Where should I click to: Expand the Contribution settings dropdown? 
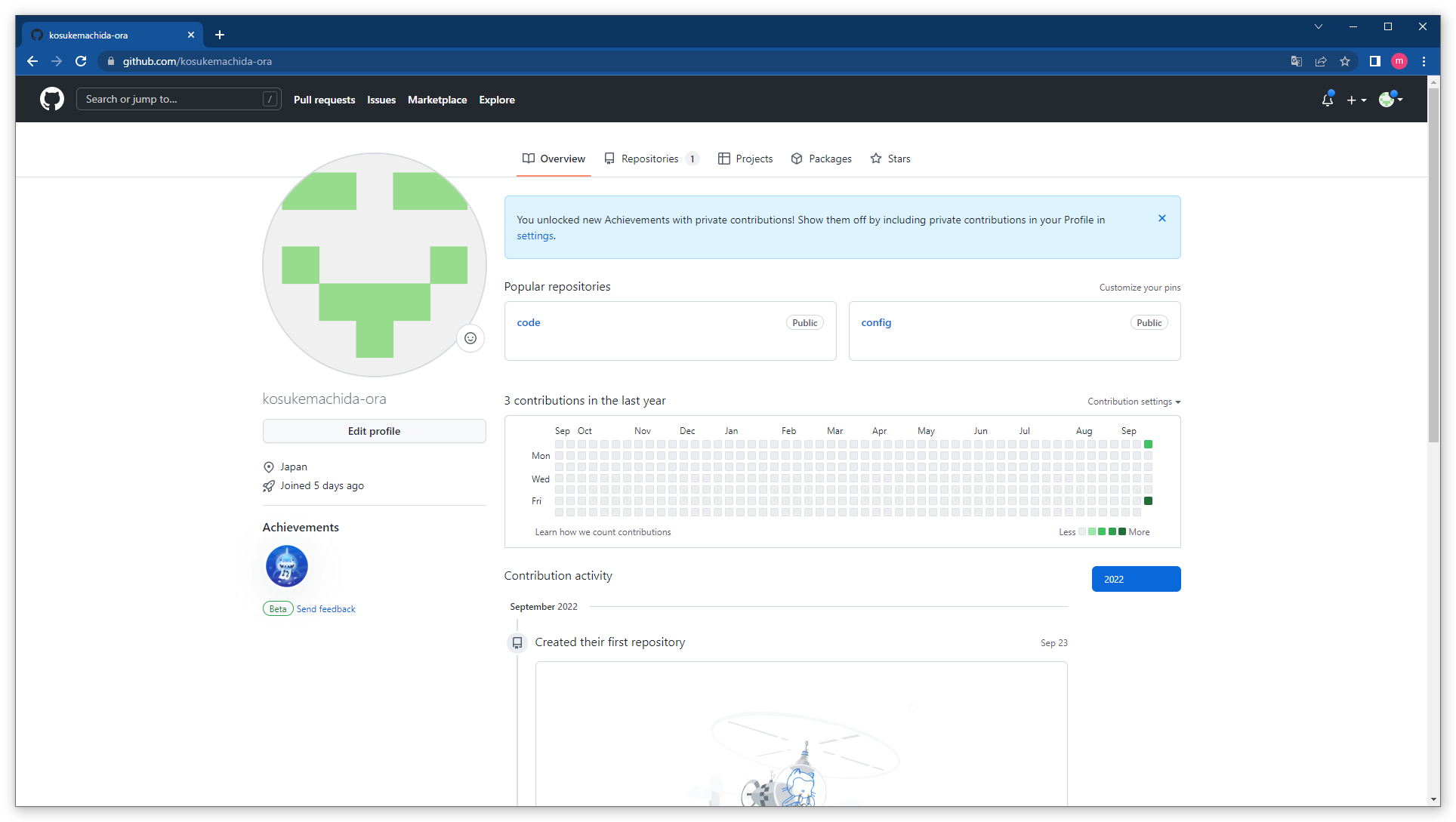pyautogui.click(x=1134, y=402)
